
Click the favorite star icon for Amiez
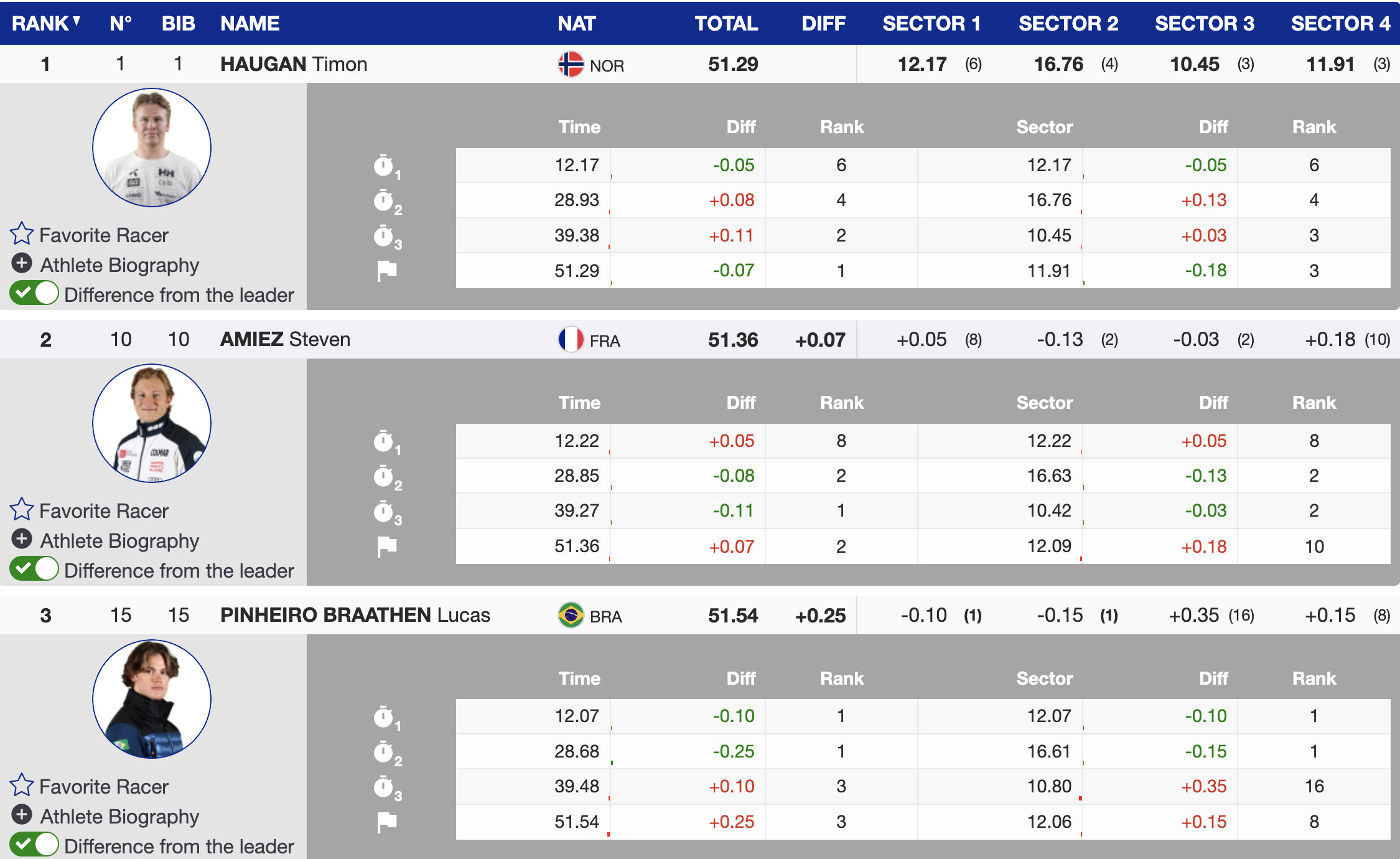click(x=21, y=510)
